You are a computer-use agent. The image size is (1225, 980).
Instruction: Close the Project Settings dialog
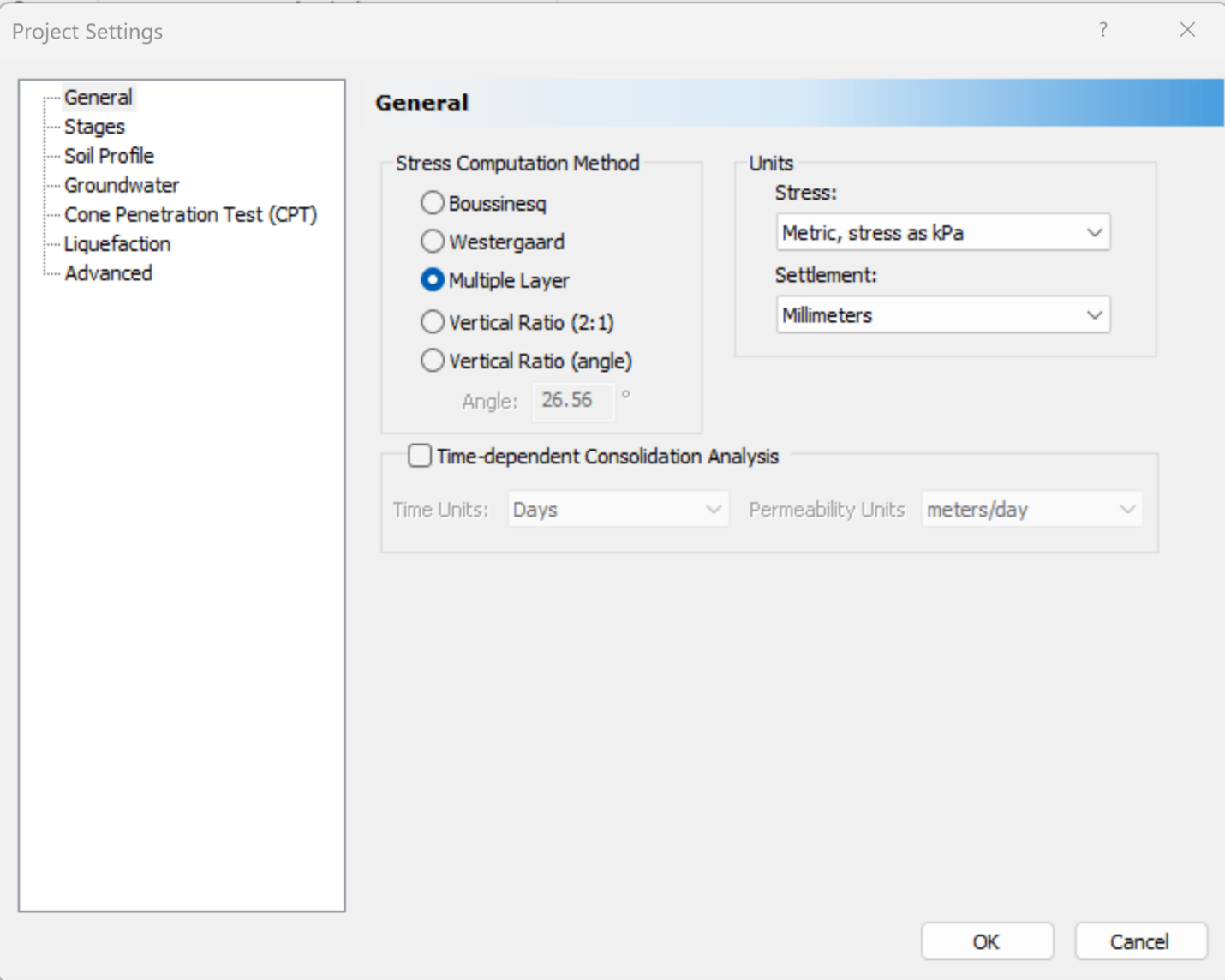(1187, 30)
